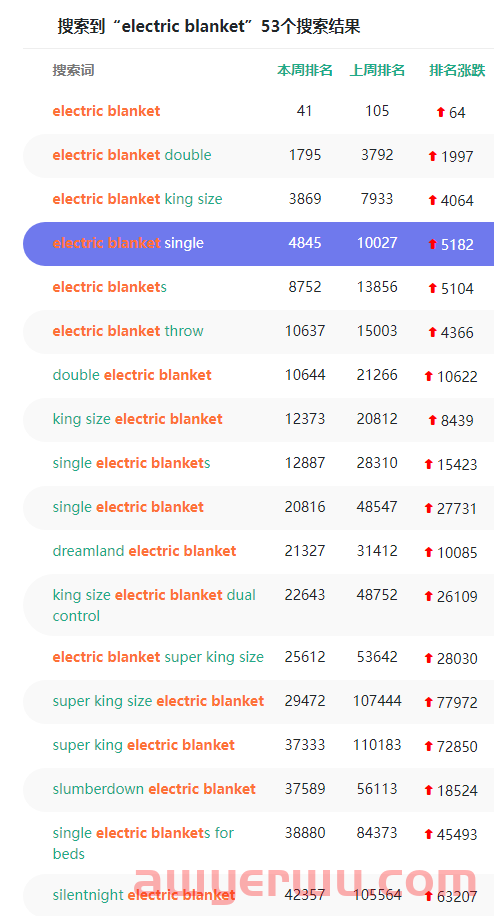This screenshot has height=916, width=494.
Task: Click the rank-rise arrow next to 5182
Action: 433,244
